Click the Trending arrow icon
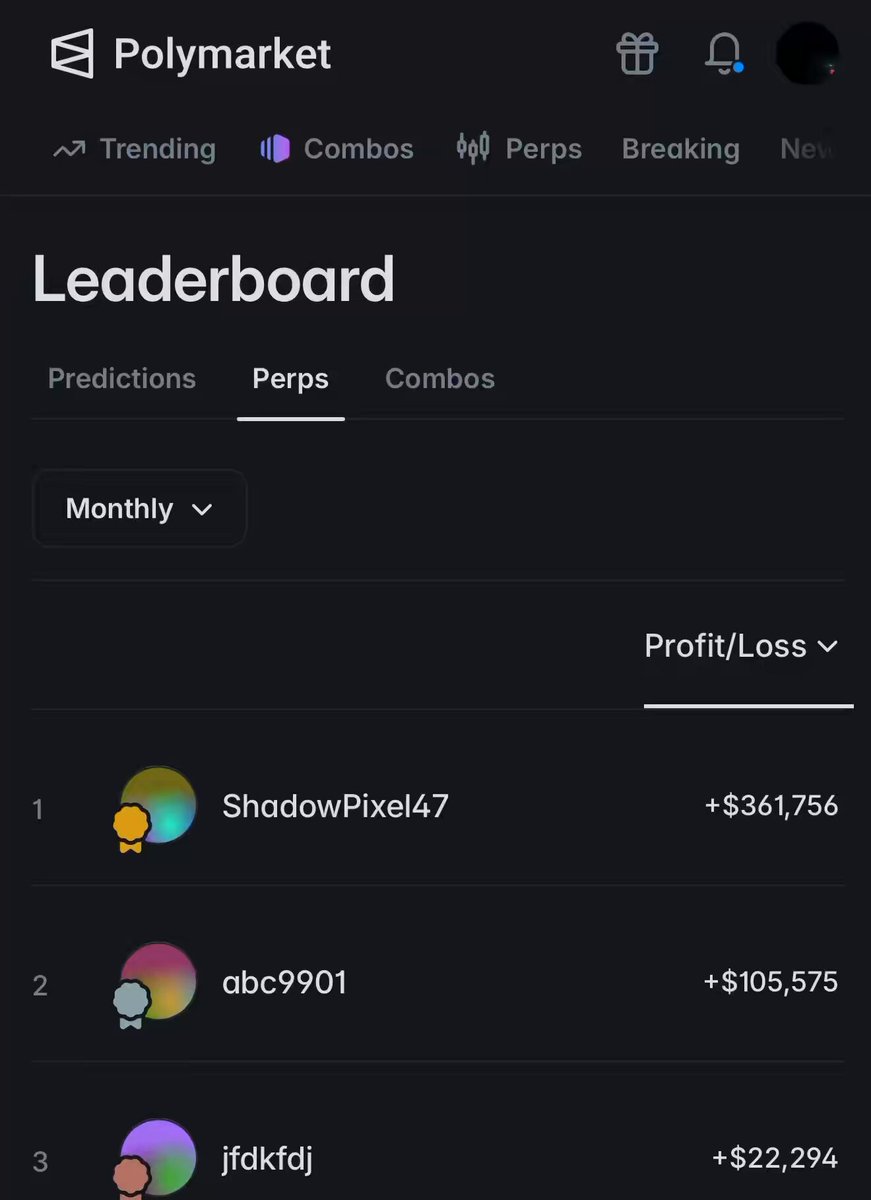The image size is (871, 1200). (68, 149)
